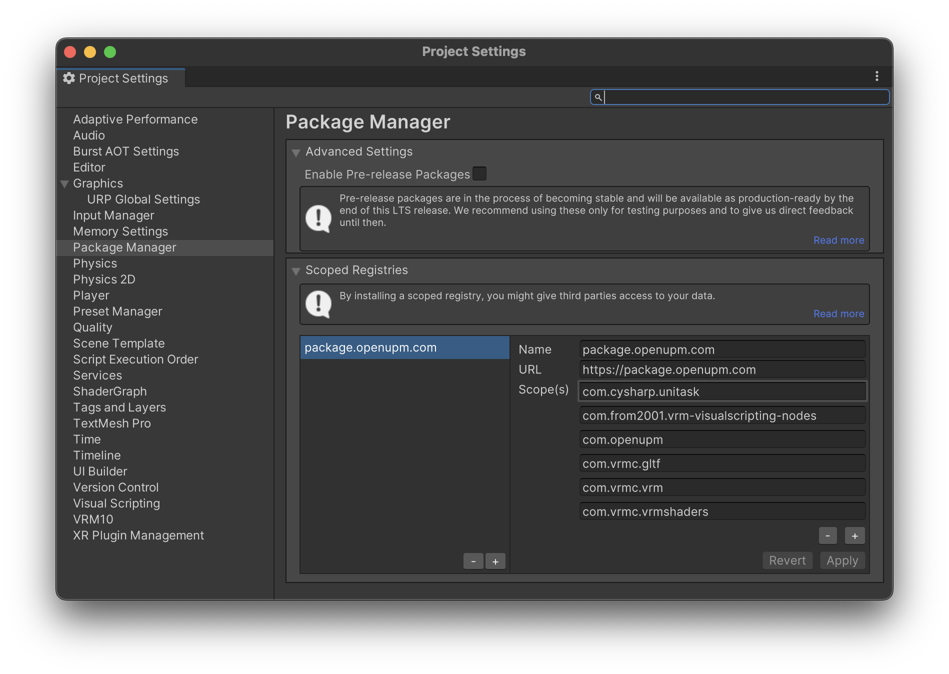Remove the selected registry with minus button
The width and height of the screenshot is (949, 674).
[473, 561]
